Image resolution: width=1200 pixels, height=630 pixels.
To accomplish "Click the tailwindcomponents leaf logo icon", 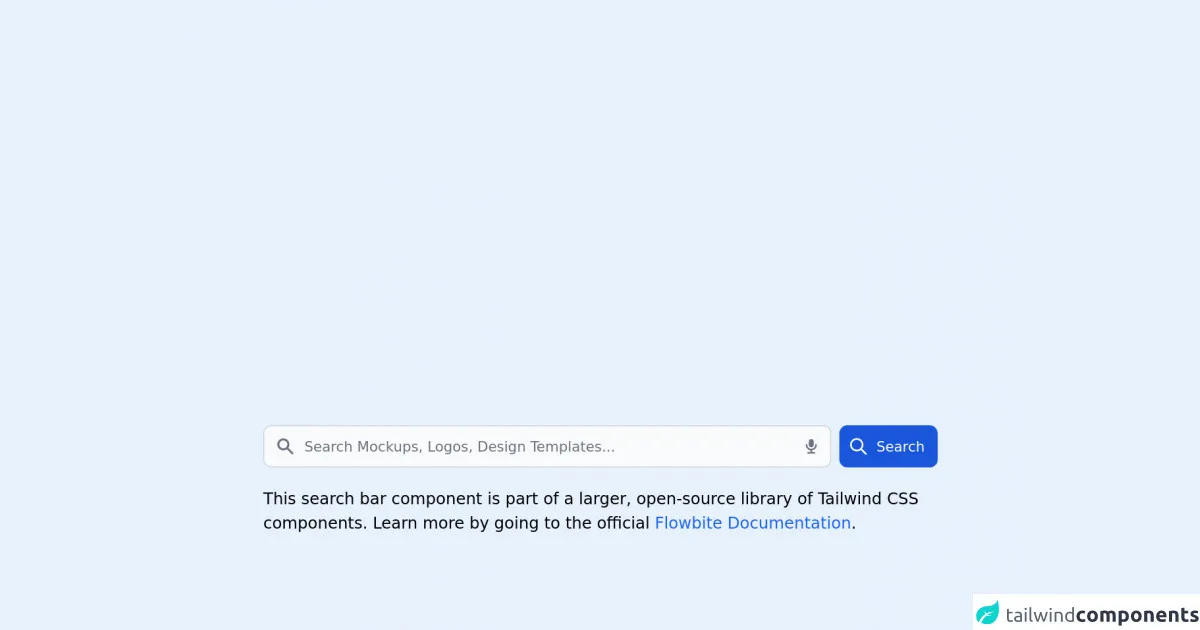I will (988, 613).
